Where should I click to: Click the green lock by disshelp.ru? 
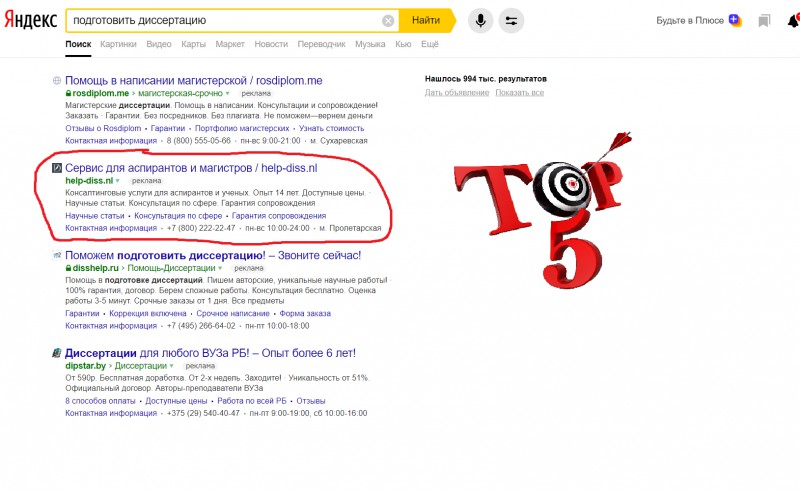(68, 268)
